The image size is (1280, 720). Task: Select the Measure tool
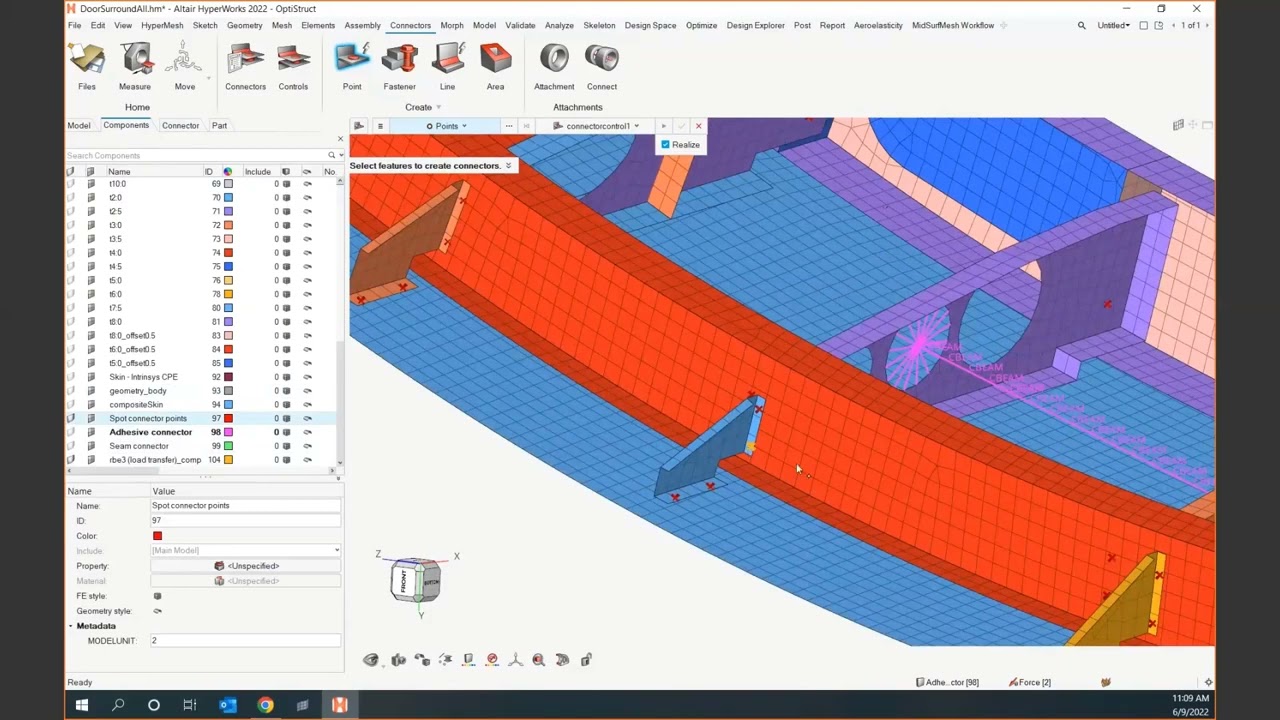[135, 67]
